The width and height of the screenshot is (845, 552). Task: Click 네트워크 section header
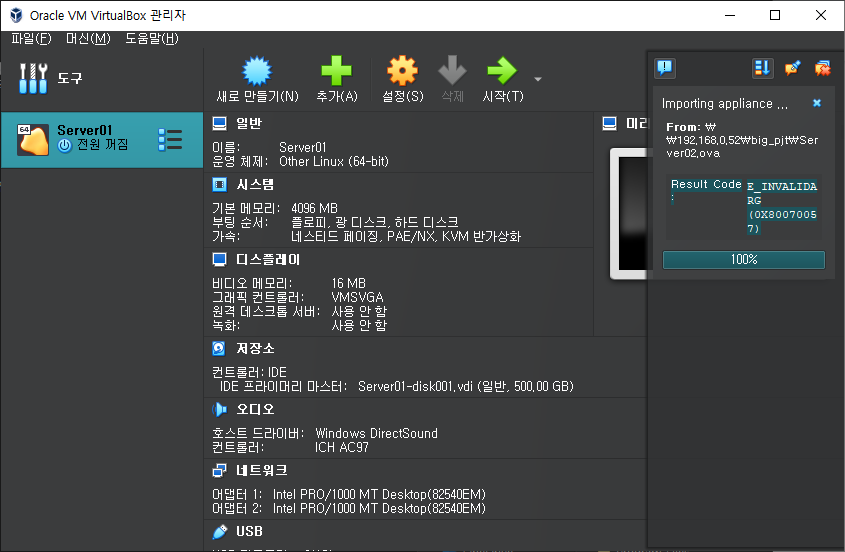pyautogui.click(x=261, y=470)
